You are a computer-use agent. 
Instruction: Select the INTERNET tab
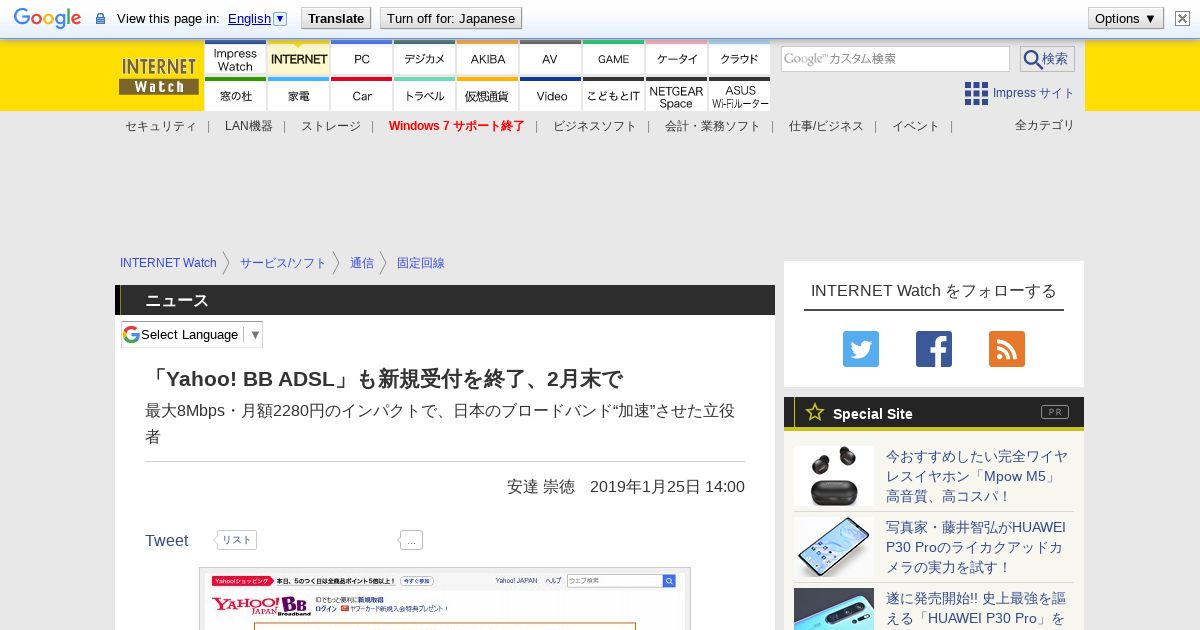click(299, 60)
